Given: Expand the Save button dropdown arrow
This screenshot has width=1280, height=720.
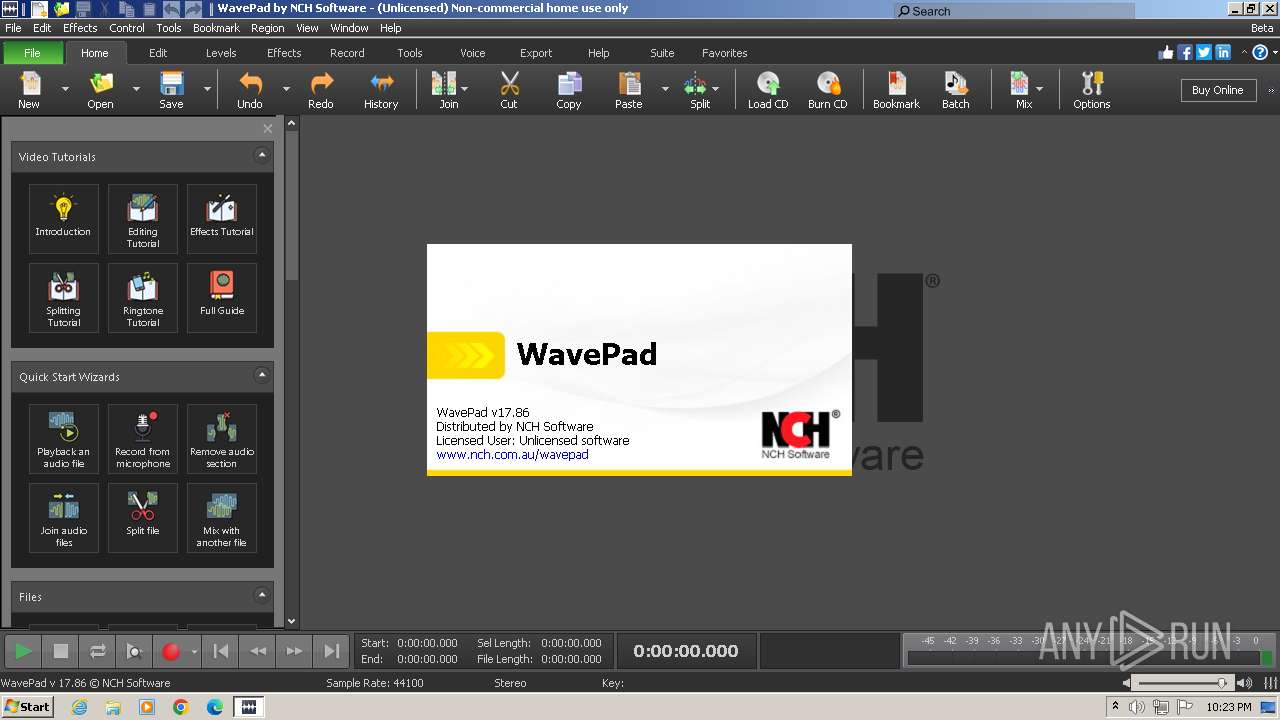Looking at the screenshot, I should [x=207, y=89].
